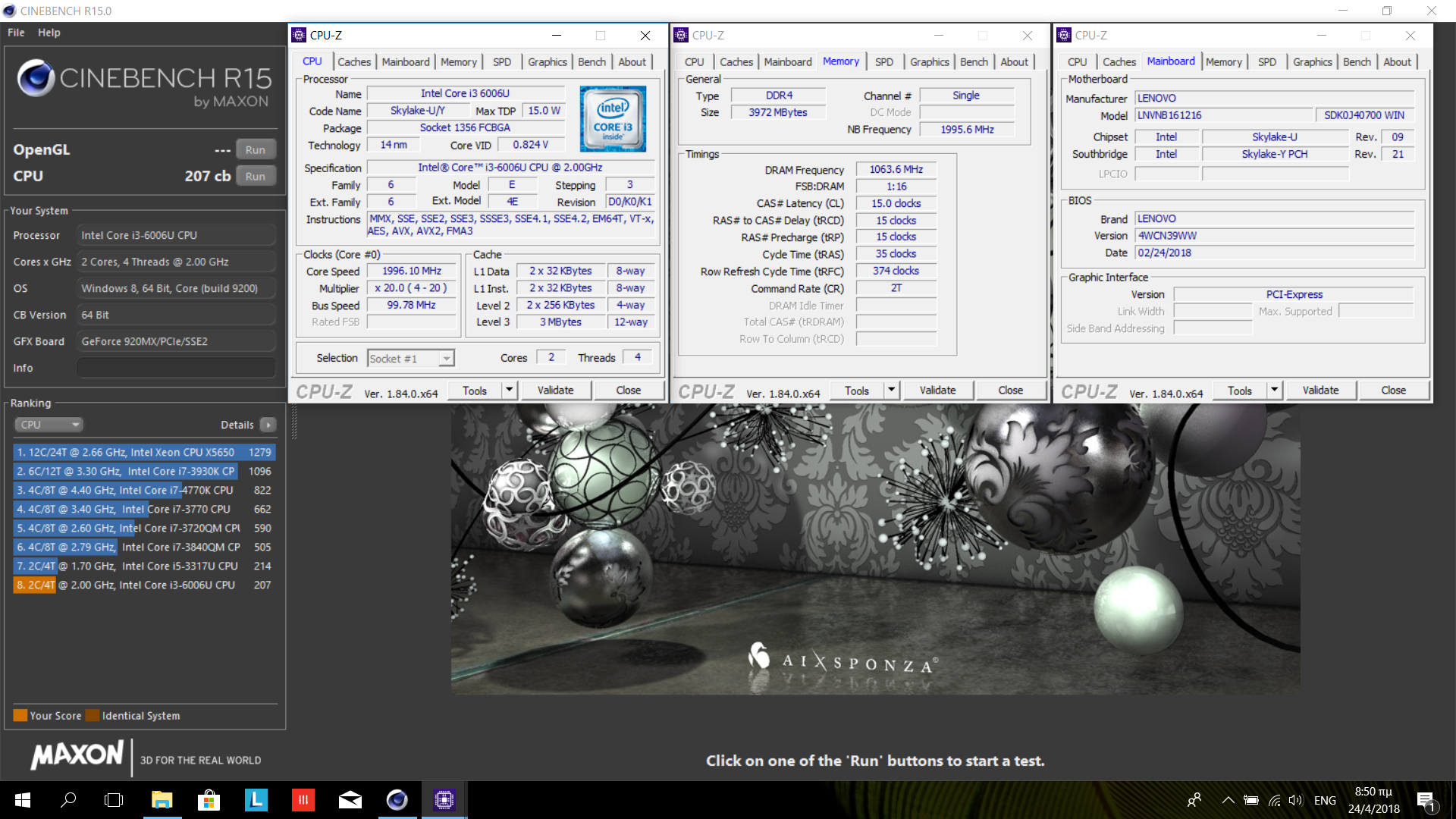Open Tools dropdown arrow in CPU tab window
The height and width of the screenshot is (819, 1456).
pyautogui.click(x=510, y=391)
